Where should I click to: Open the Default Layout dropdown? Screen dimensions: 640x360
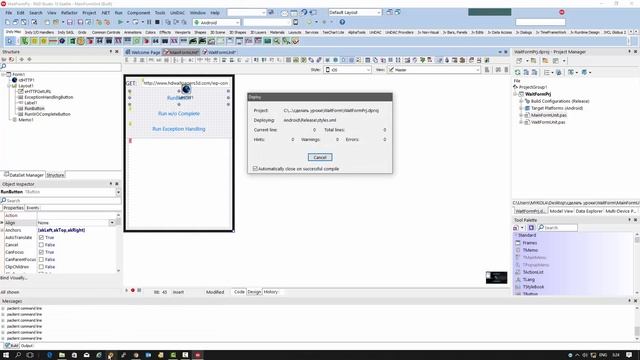(379, 13)
